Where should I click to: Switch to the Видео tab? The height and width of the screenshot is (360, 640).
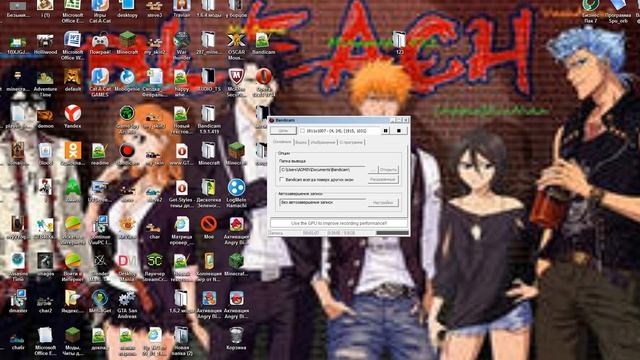tap(301, 142)
